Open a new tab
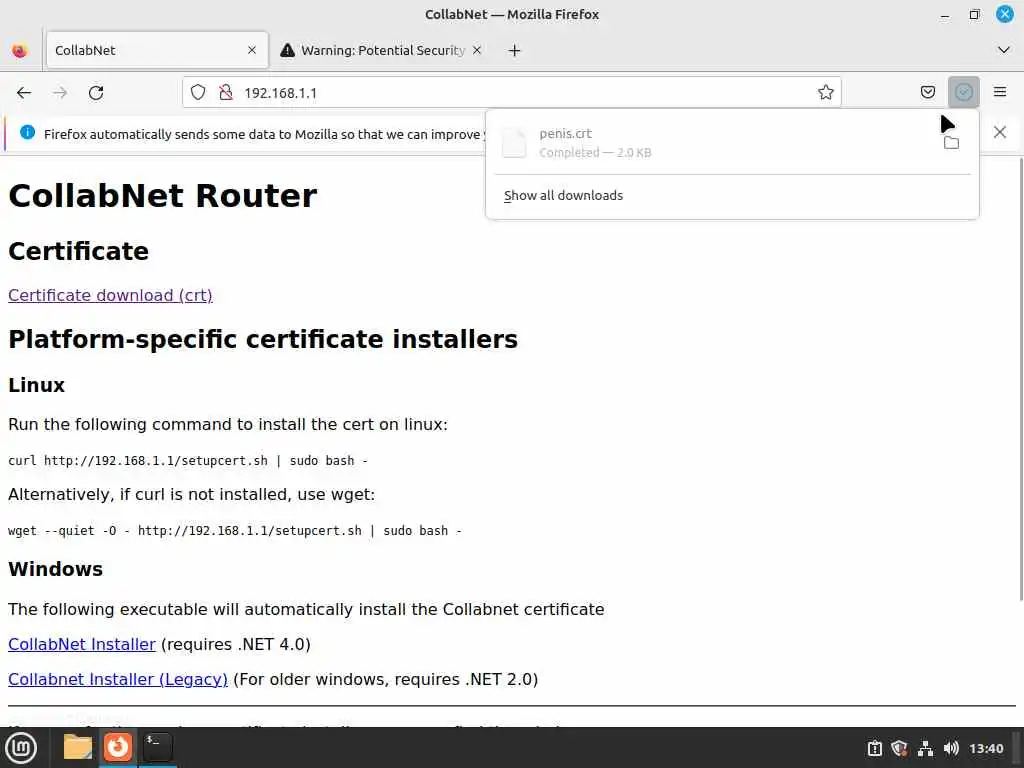Viewport: 1024px width, 768px height. tap(515, 50)
